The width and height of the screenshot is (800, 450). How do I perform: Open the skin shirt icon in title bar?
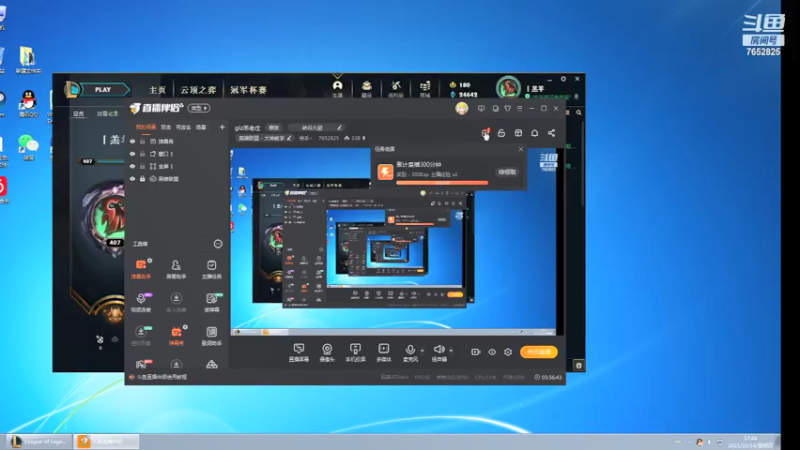click(508, 108)
